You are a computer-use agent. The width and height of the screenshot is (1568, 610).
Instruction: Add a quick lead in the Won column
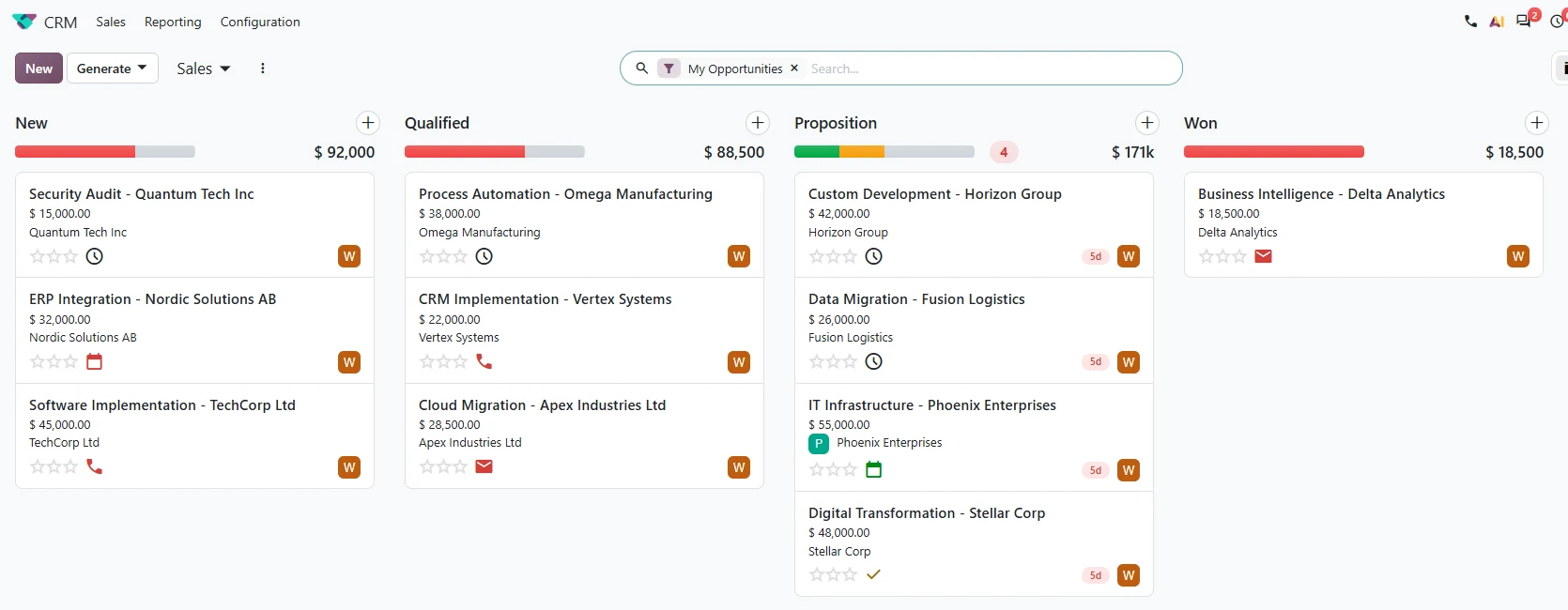[x=1537, y=123]
